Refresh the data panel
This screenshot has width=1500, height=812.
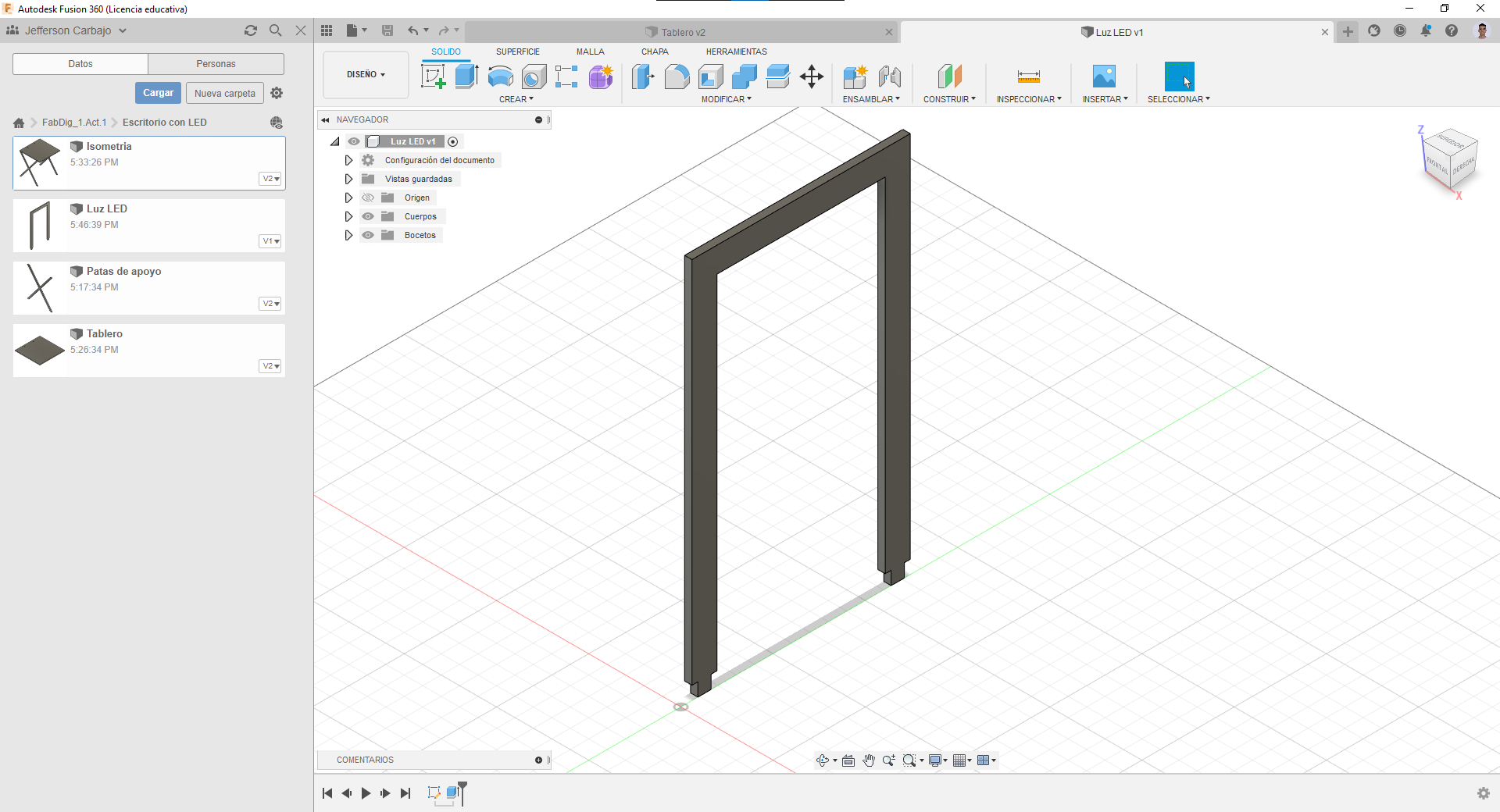click(251, 30)
